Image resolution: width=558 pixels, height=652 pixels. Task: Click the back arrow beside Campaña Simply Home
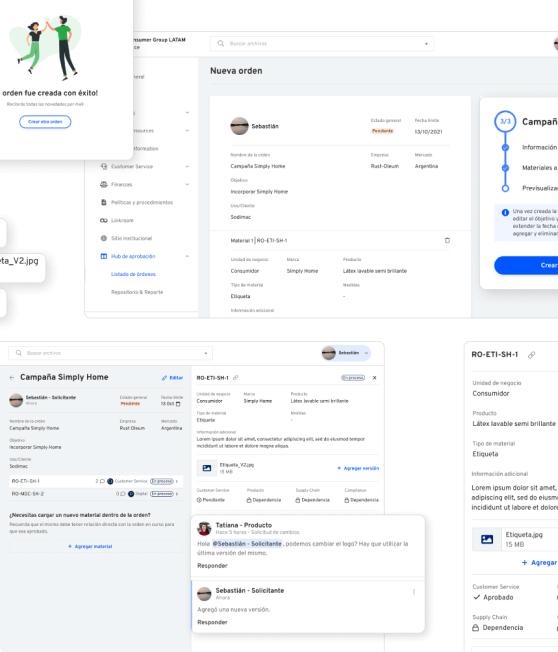coord(12,378)
